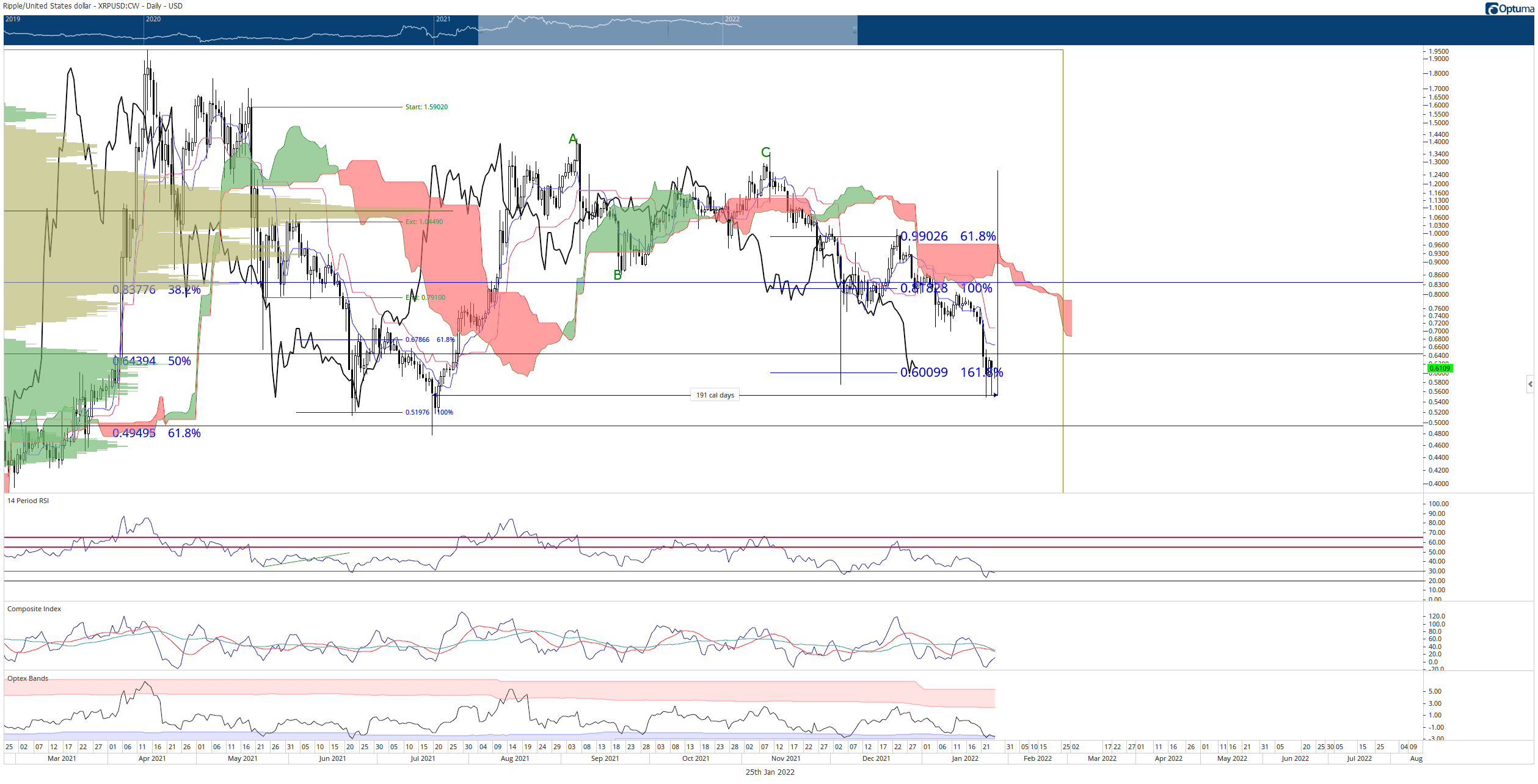The height and width of the screenshot is (784, 1538).
Task: Select the Composite Index pane label
Action: 34,609
